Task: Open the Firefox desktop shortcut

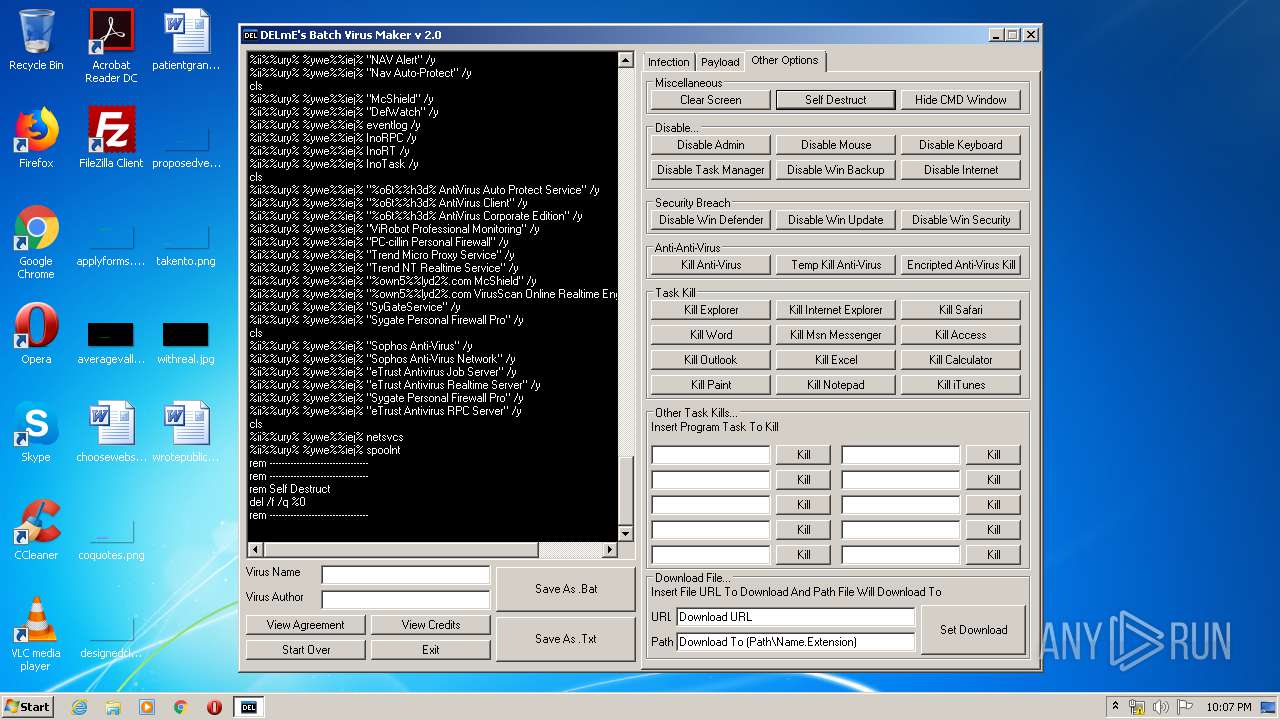Action: tap(36, 138)
